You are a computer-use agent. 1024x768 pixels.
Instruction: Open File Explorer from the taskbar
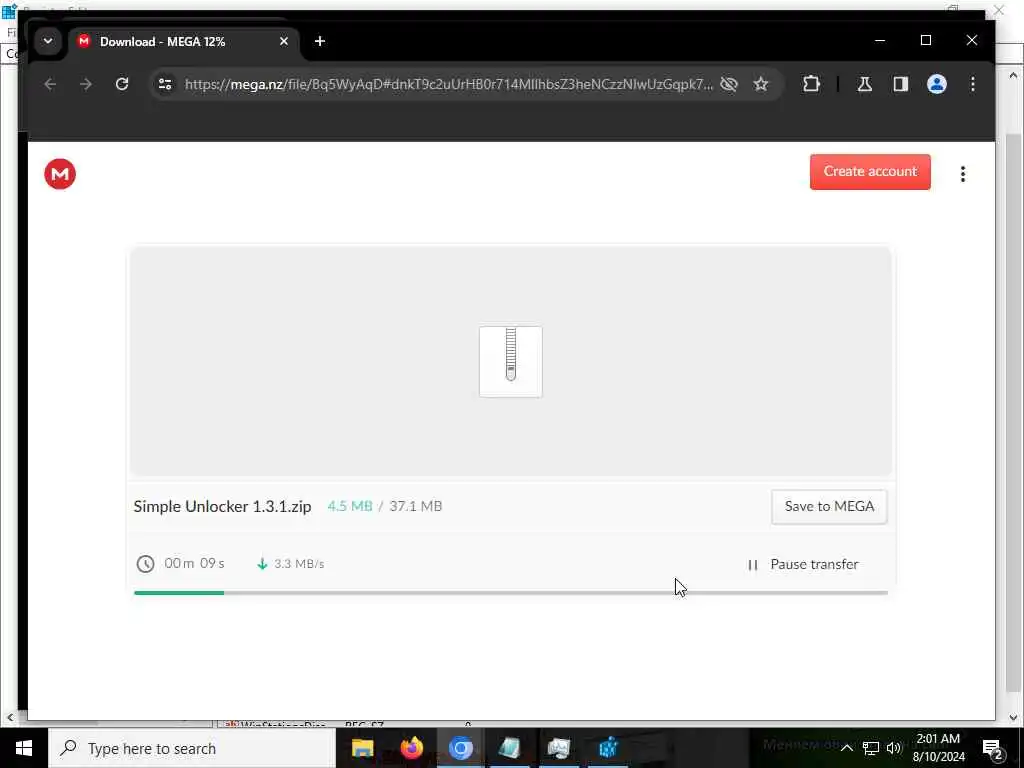click(x=362, y=748)
